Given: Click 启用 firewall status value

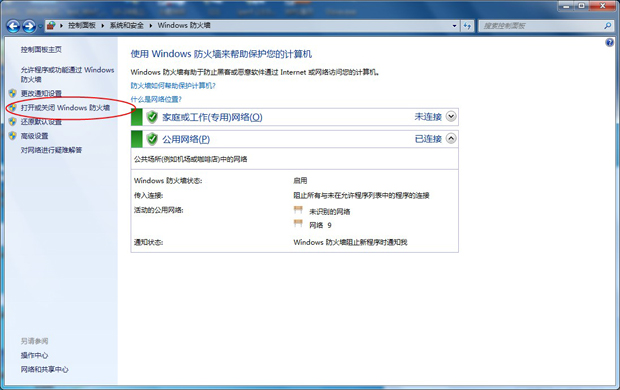Looking at the screenshot, I should pos(300,181).
